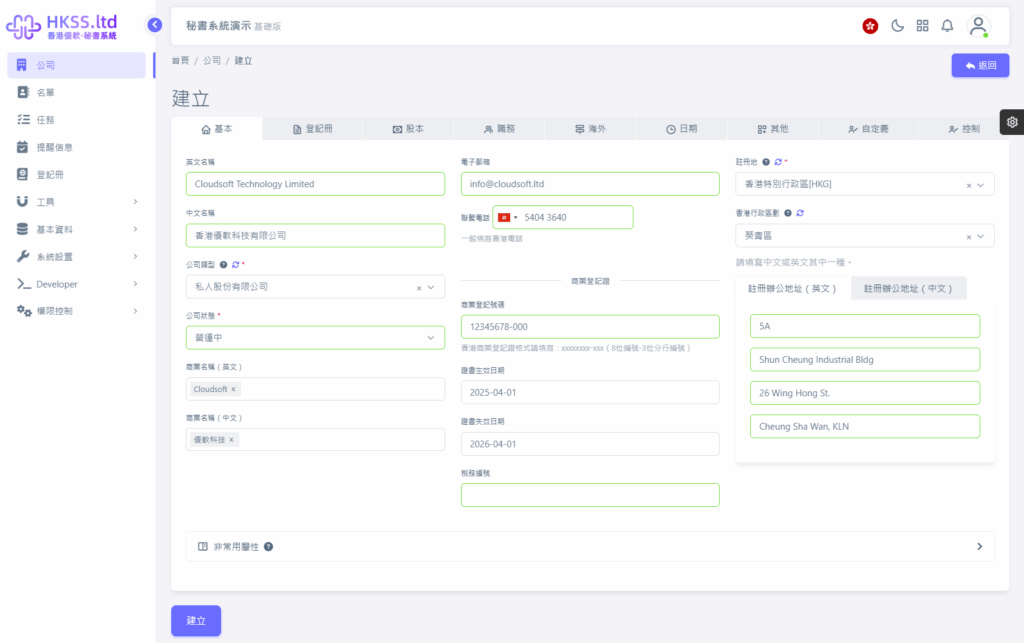Switch to the 控制 tab
Viewport: 1024px width, 643px height.
click(x=964, y=129)
